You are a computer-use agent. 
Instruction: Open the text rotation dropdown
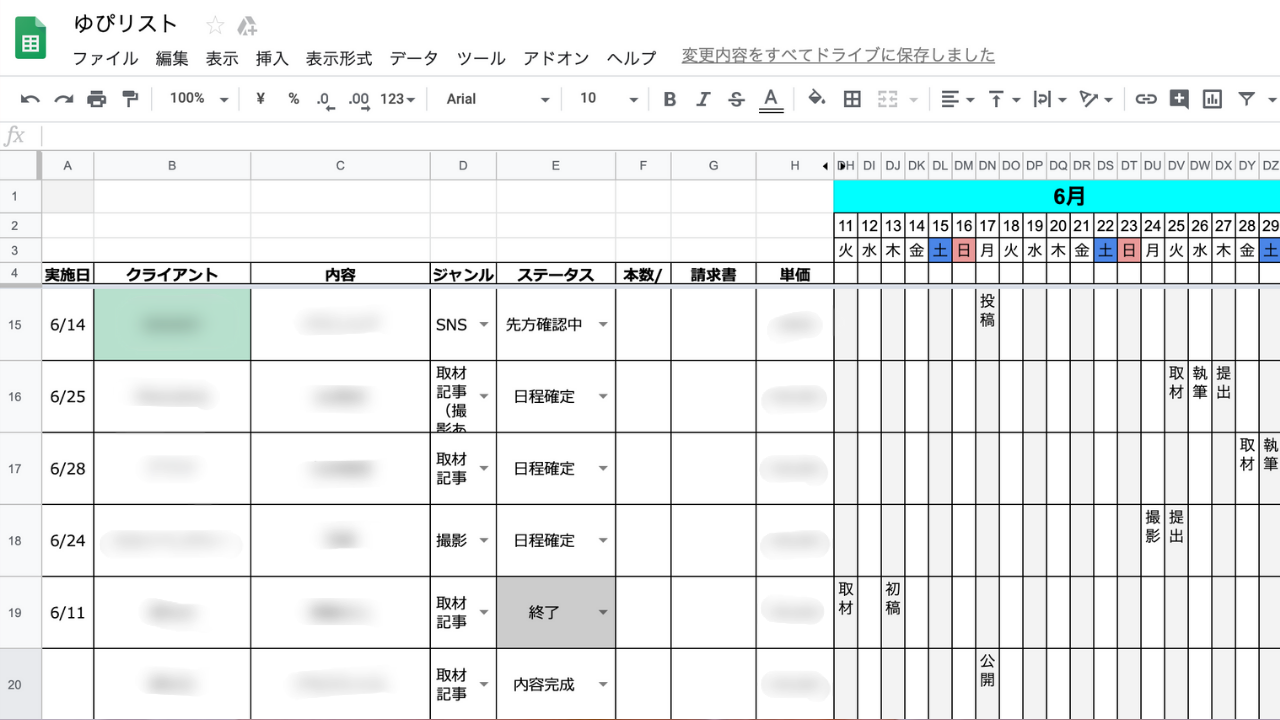(x=1096, y=99)
